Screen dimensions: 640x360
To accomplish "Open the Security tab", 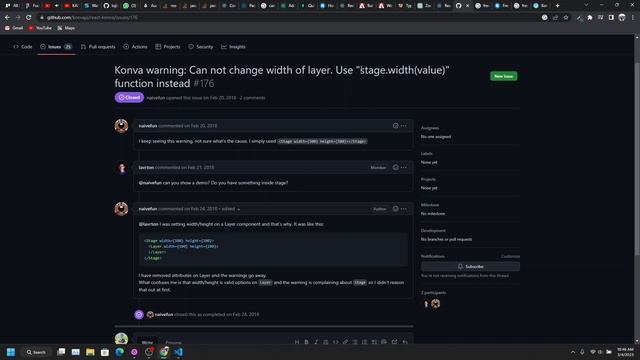I will coord(200,47).
